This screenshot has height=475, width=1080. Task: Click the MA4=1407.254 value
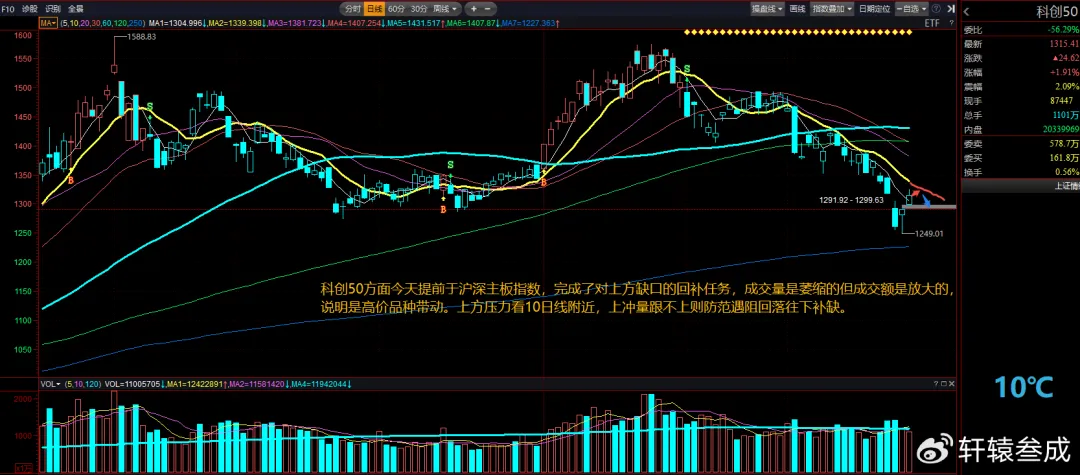coord(355,23)
